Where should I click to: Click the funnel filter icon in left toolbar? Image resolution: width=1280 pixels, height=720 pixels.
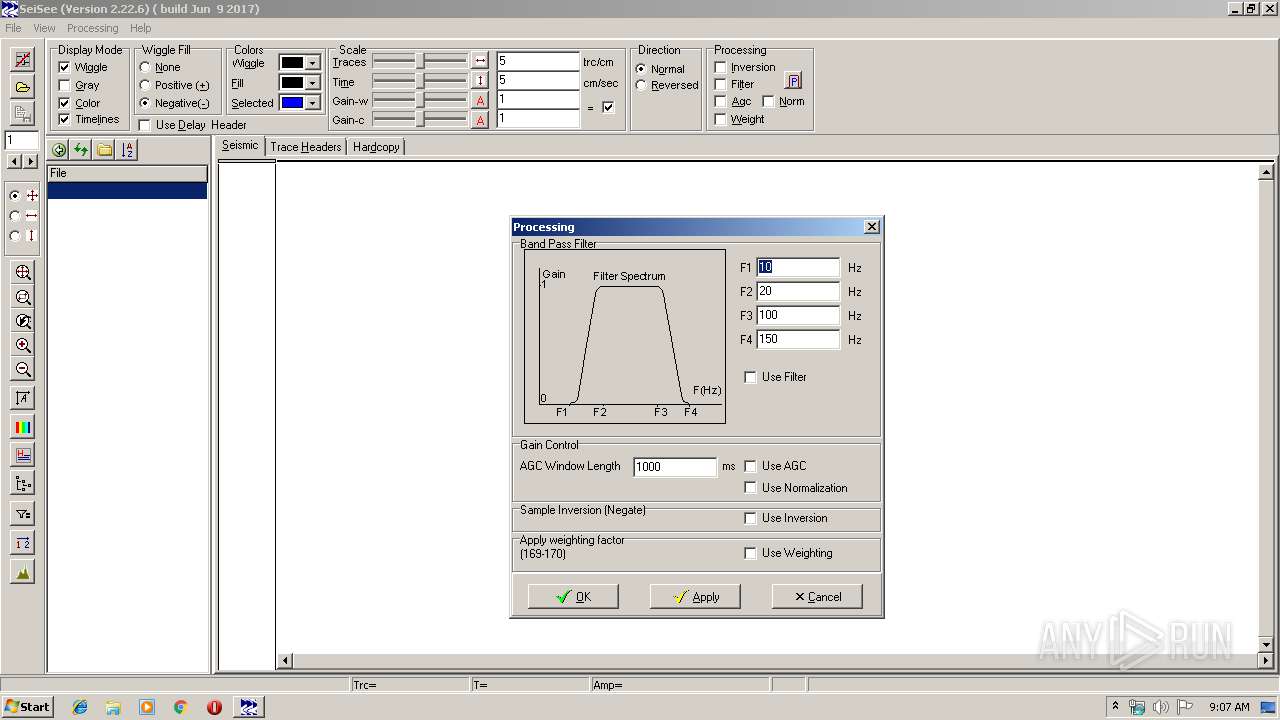[x=23, y=513]
